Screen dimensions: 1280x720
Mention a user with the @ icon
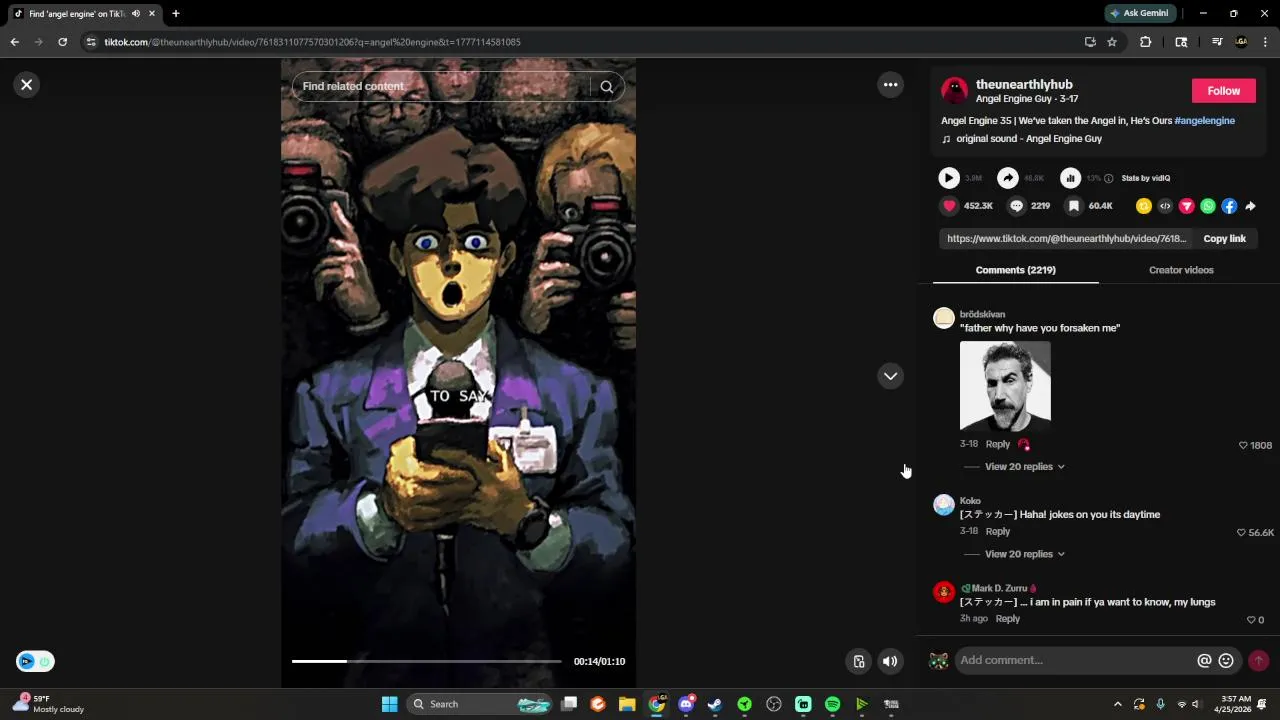point(1204,661)
